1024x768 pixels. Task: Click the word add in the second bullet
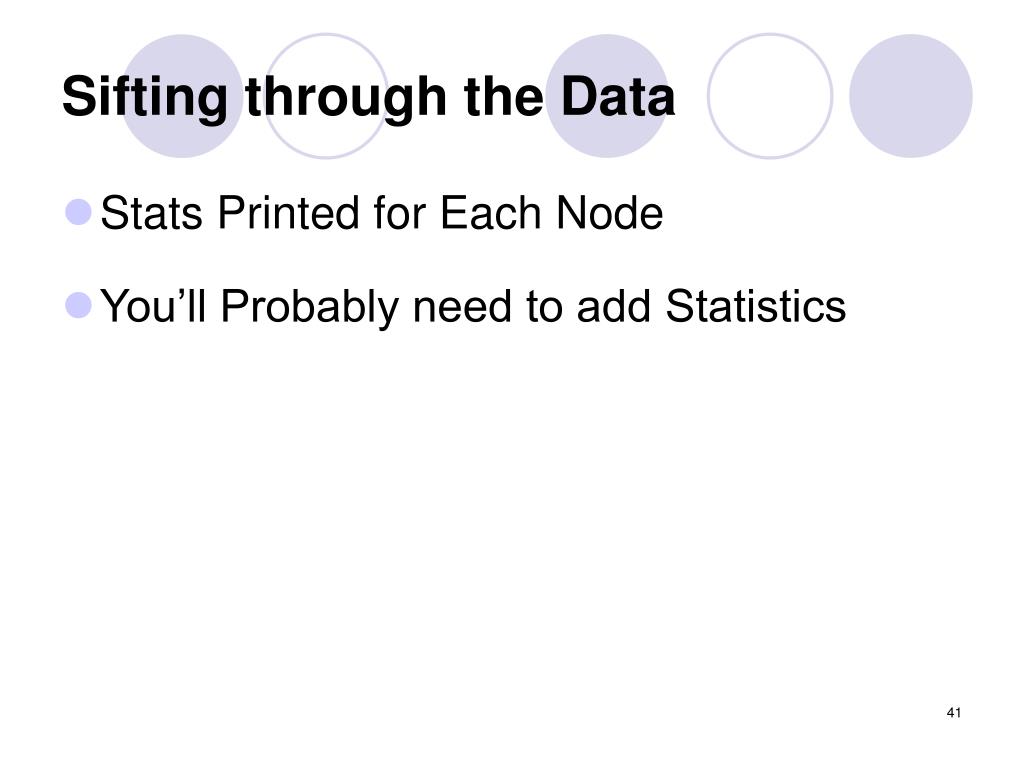pyautogui.click(x=614, y=306)
